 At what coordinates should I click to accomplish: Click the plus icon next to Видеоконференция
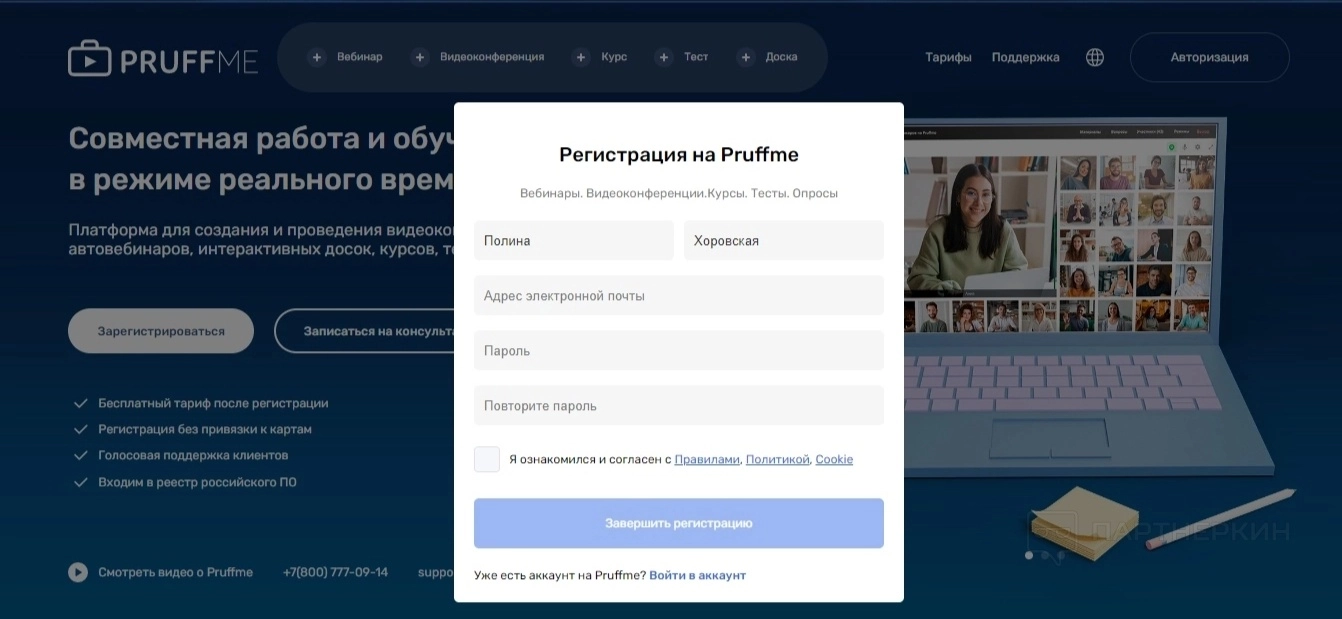420,57
